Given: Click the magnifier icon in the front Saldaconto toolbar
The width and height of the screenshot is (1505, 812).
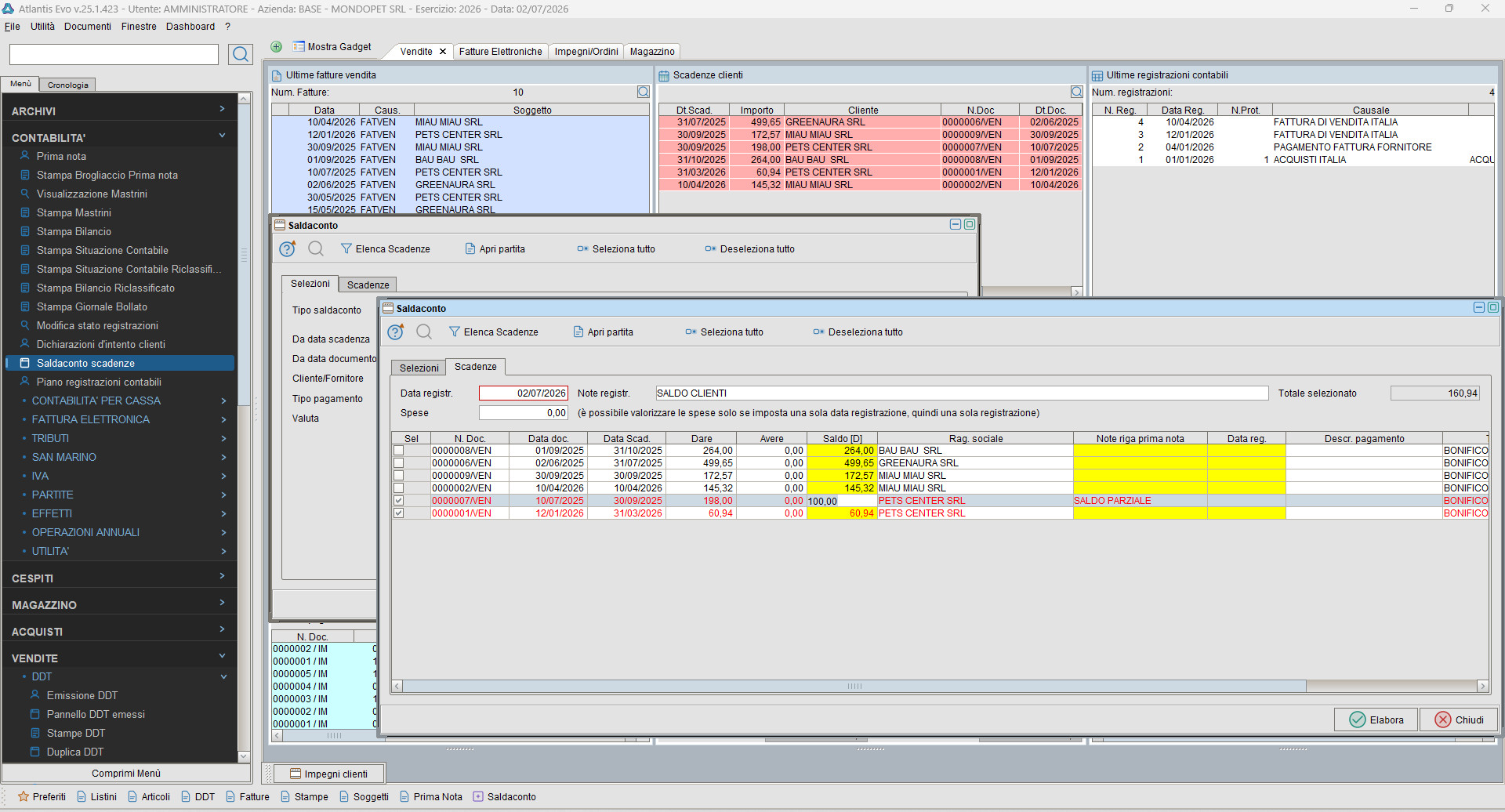Looking at the screenshot, I should [424, 332].
